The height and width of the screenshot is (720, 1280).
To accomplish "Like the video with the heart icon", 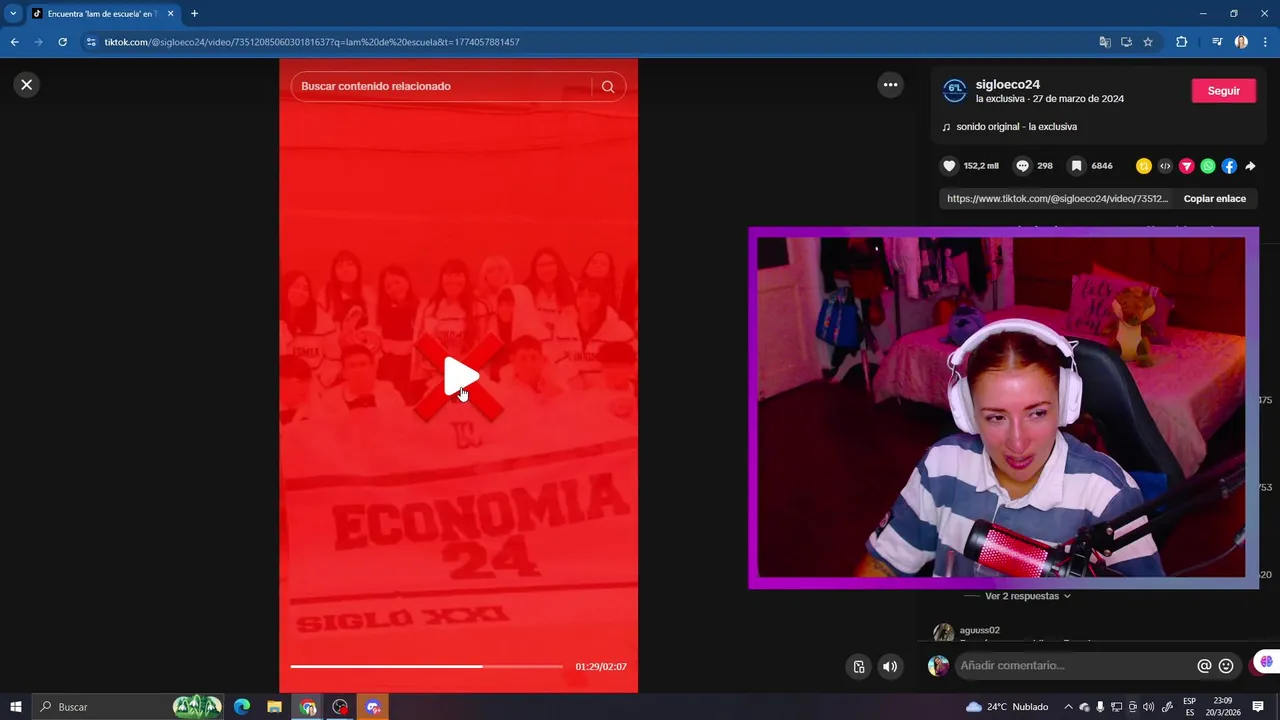I will click(x=949, y=166).
